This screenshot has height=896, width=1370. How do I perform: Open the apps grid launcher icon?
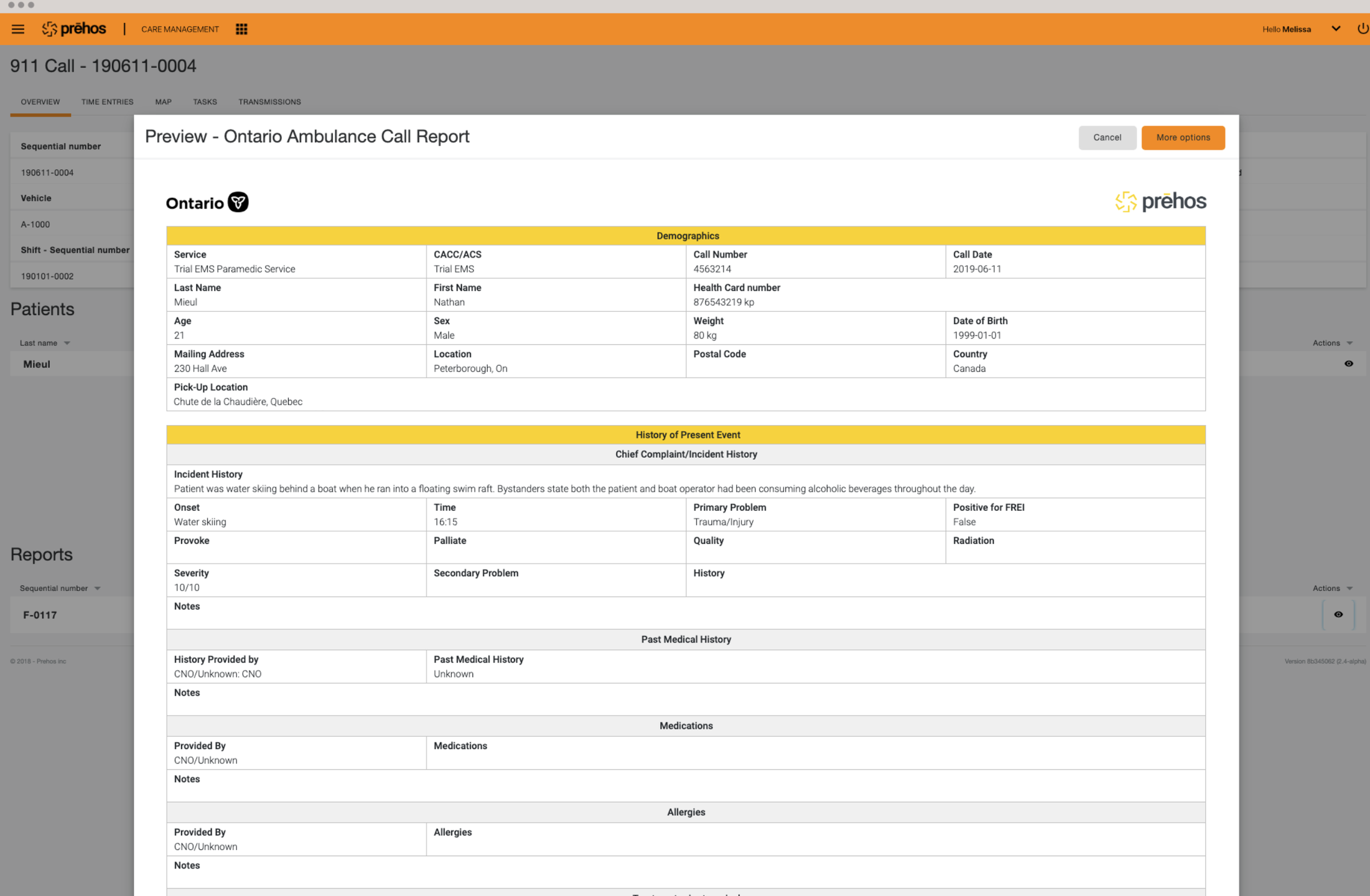[x=241, y=29]
